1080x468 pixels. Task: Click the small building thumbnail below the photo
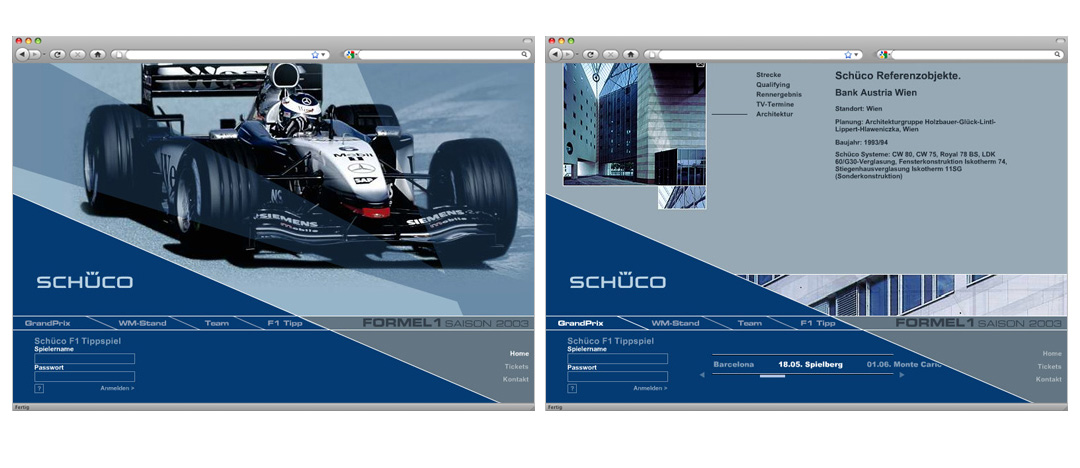coord(682,197)
